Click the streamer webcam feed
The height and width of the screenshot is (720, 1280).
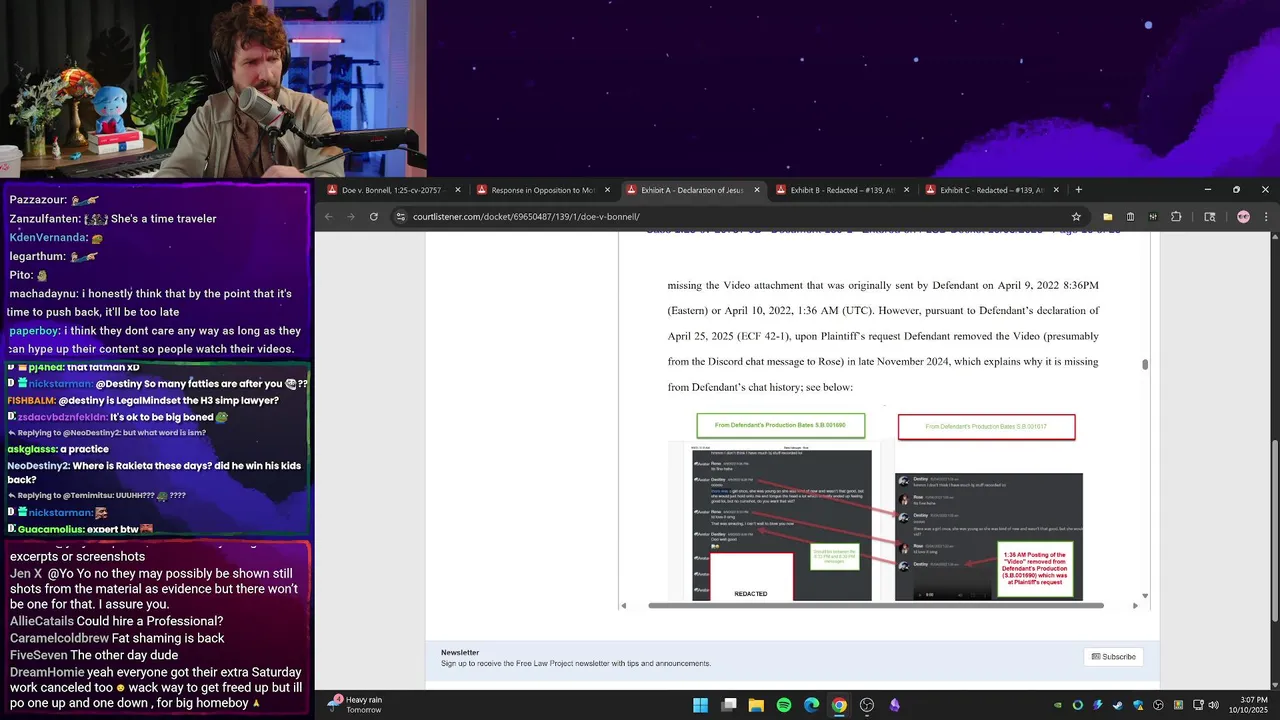(x=213, y=89)
